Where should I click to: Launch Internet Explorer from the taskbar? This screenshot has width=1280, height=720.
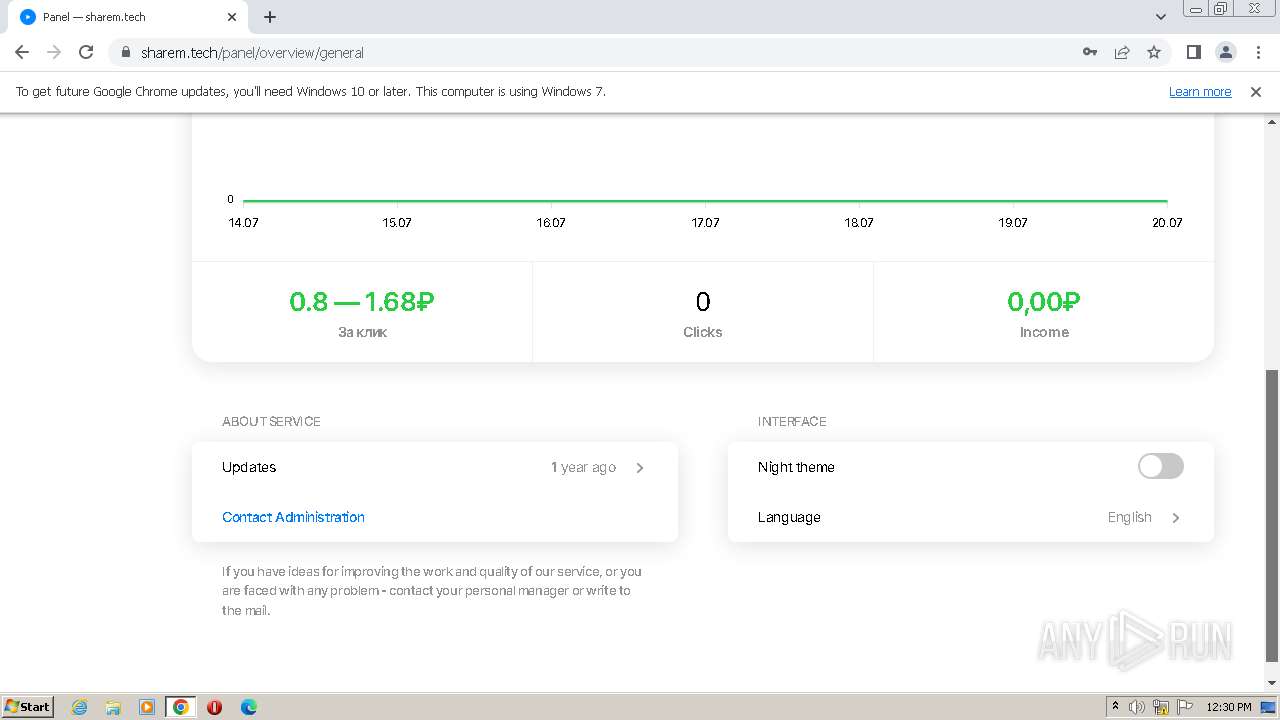pyautogui.click(x=79, y=707)
